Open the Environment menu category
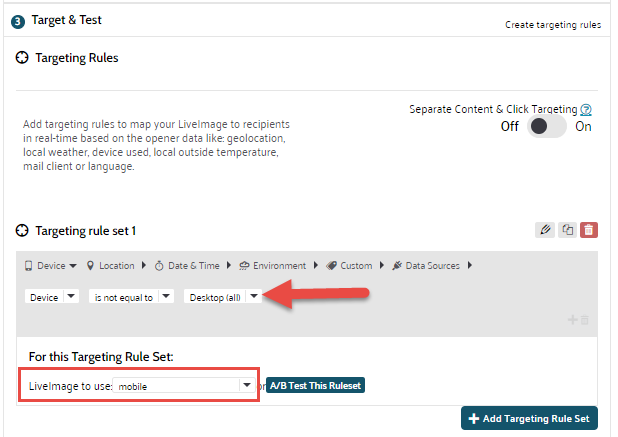Viewport: 618px width, 437px height. pos(275,266)
